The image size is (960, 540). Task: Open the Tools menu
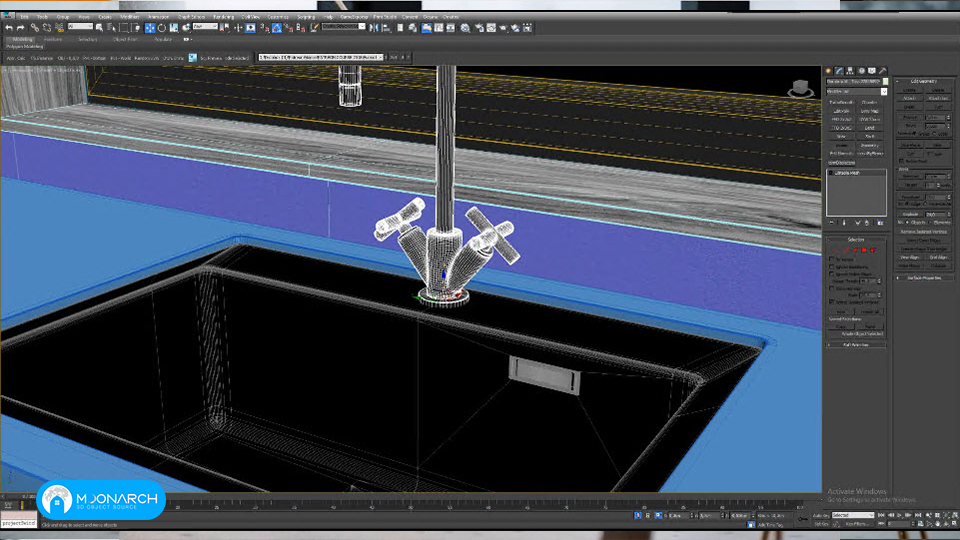pos(42,17)
